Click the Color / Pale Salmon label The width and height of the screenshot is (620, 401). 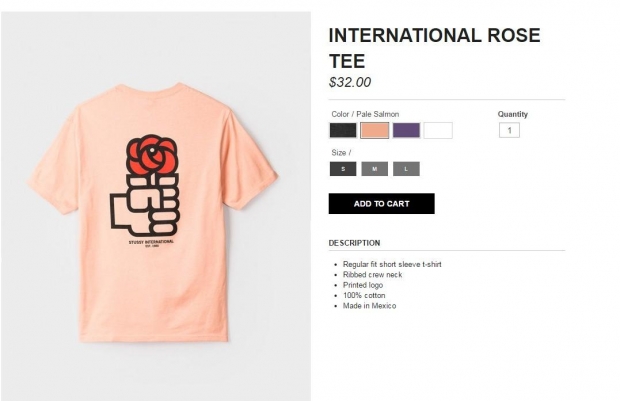[x=365, y=114]
